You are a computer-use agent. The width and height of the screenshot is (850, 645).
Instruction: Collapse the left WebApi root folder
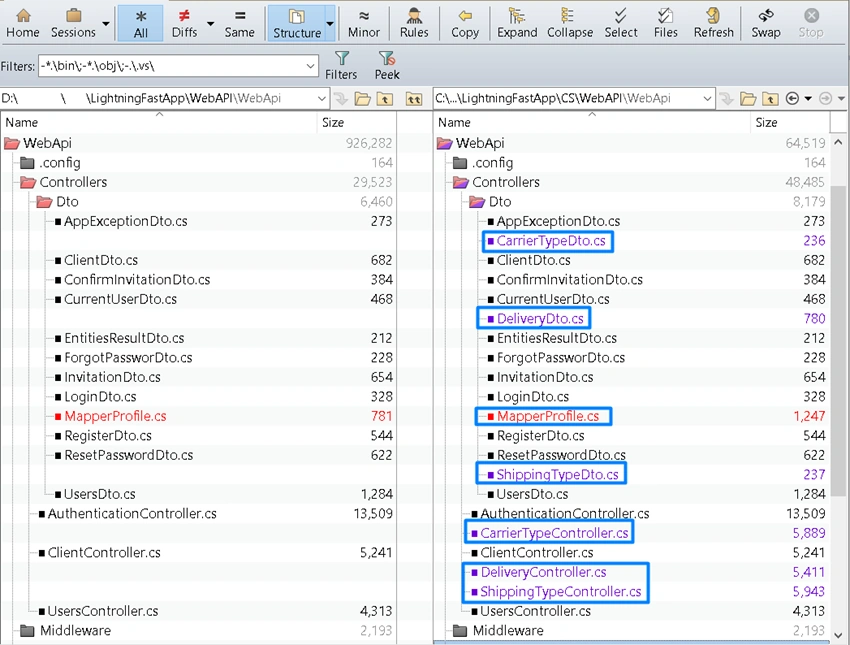[x=12, y=143]
